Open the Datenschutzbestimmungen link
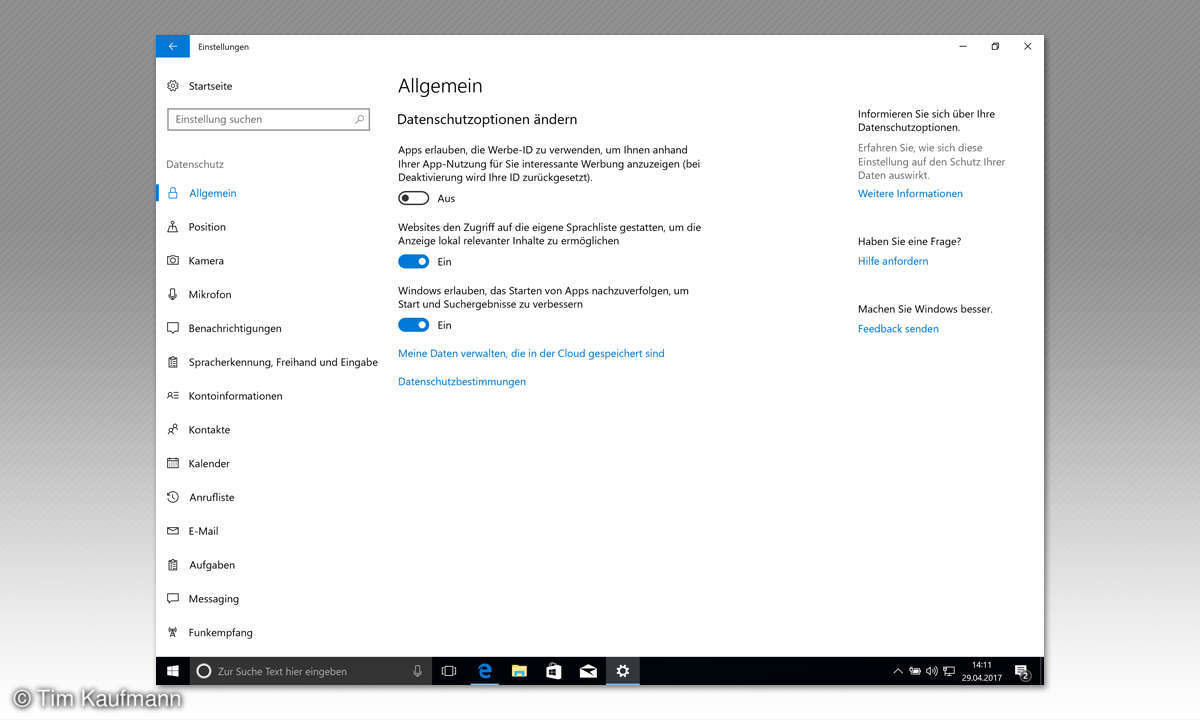1200x720 pixels. (462, 381)
